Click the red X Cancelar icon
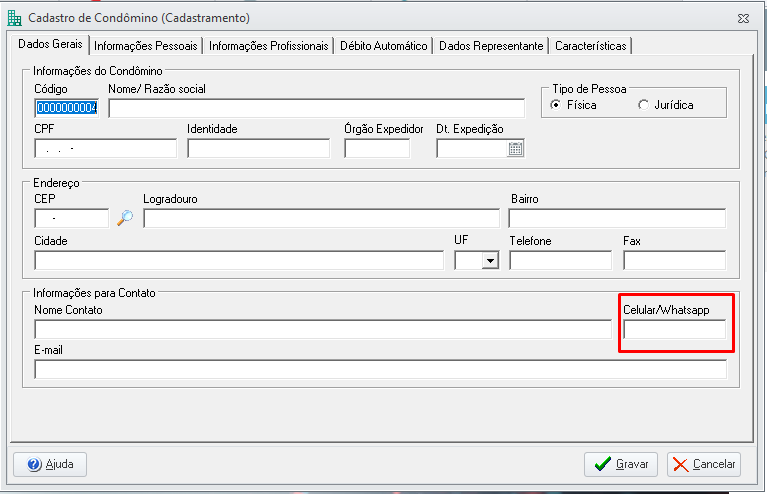Viewport: 767px width, 494px height. [680, 464]
